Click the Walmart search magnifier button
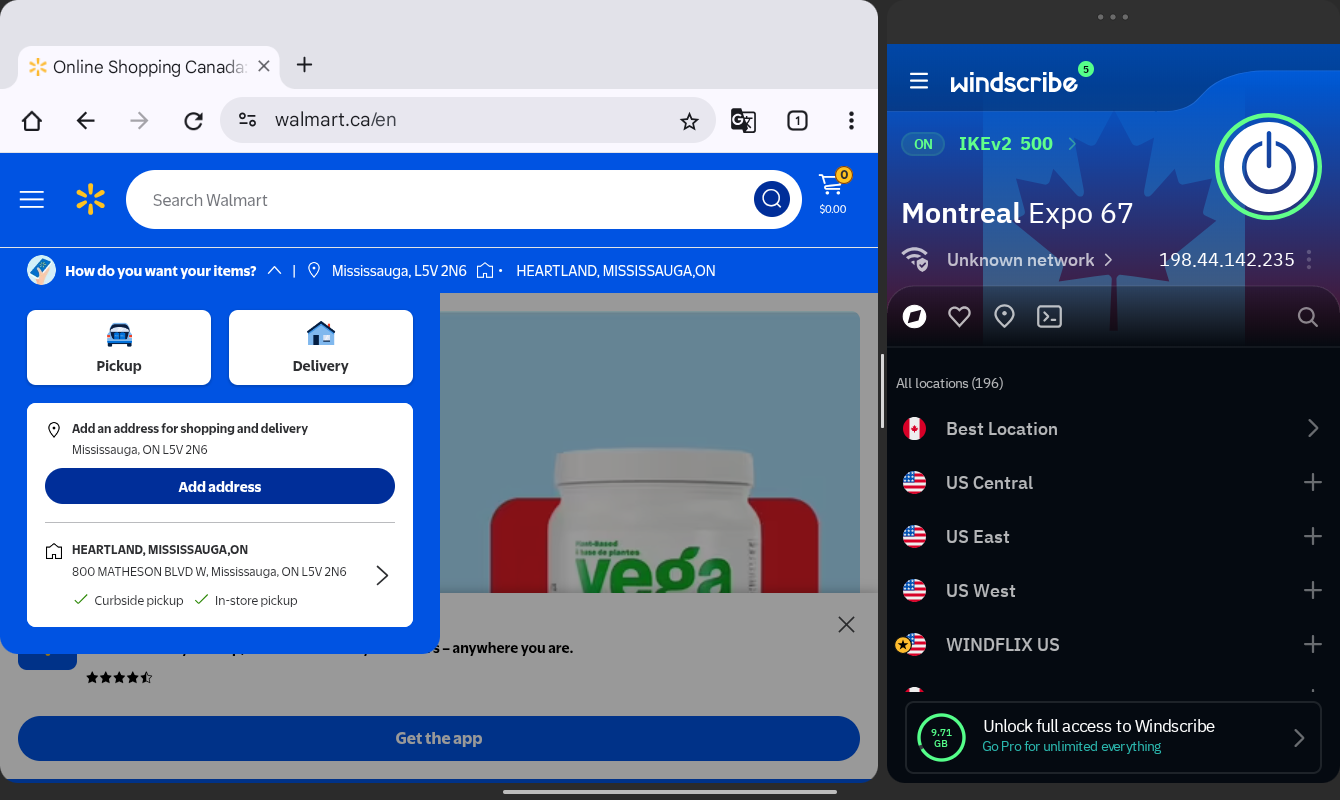 point(771,199)
